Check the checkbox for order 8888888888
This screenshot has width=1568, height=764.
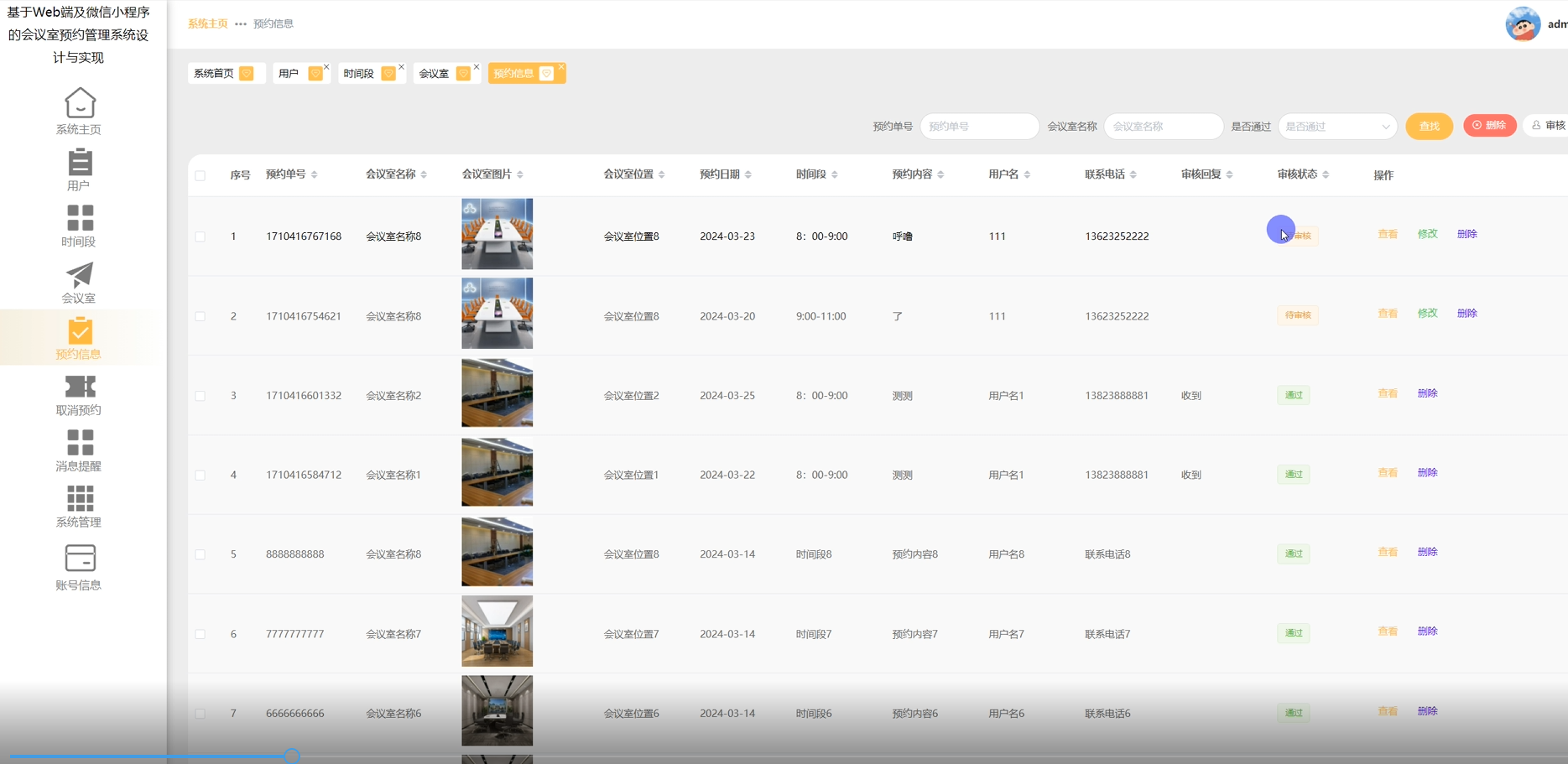tap(200, 554)
